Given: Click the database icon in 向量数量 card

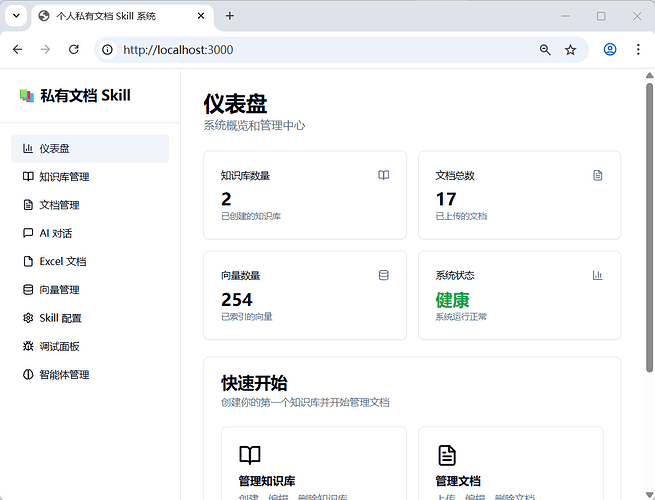Looking at the screenshot, I should [383, 275].
